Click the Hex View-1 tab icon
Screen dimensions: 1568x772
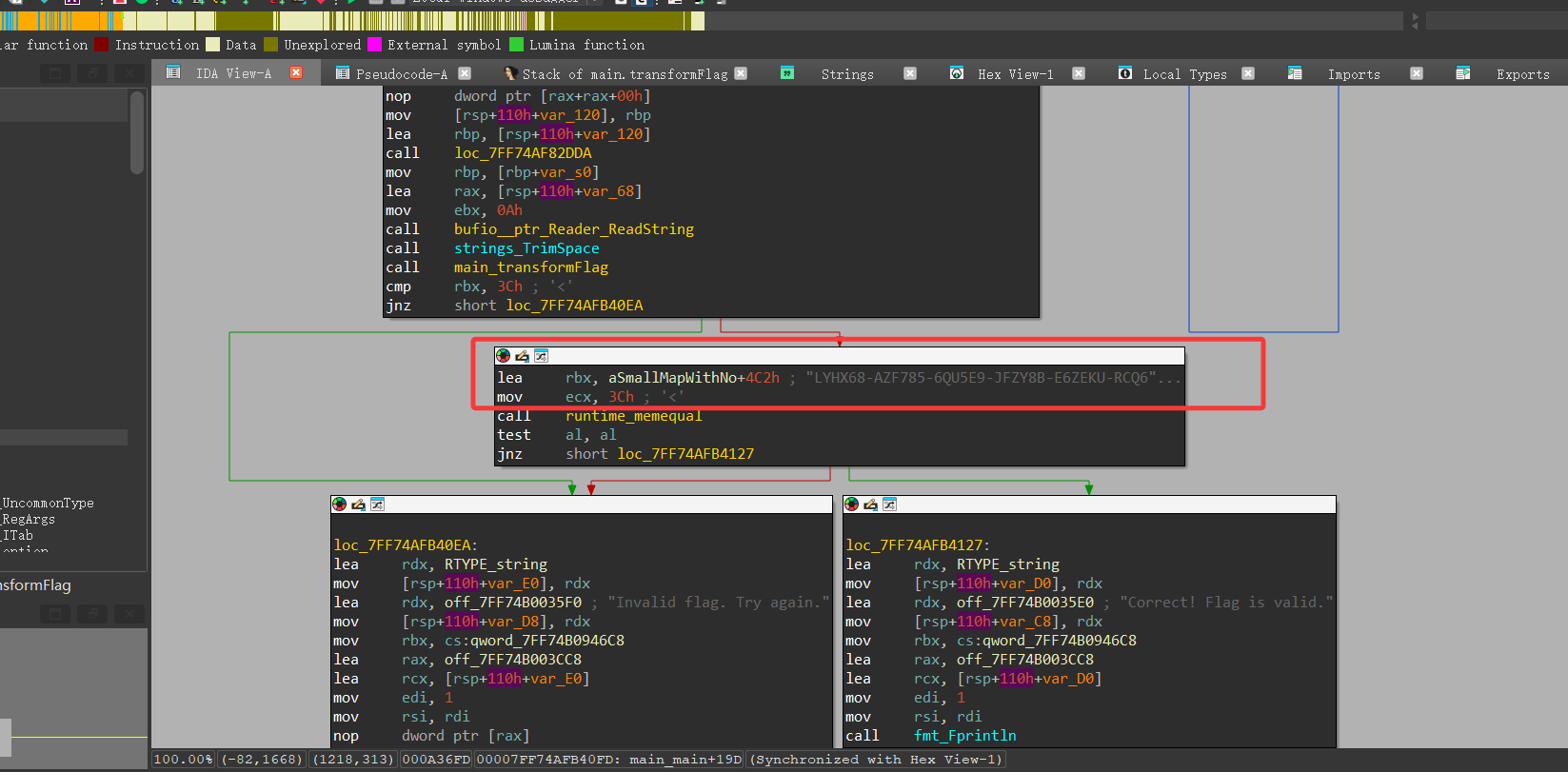point(957,73)
